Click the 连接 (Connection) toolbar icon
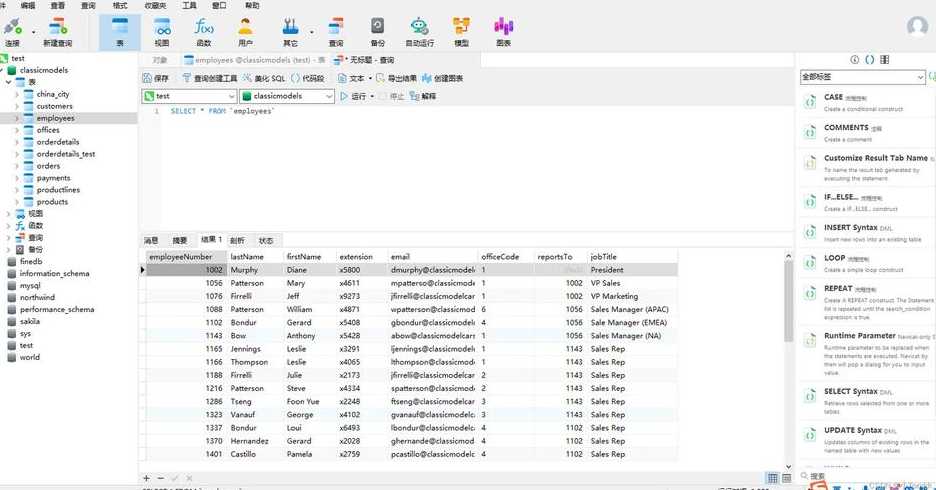Image resolution: width=936 pixels, height=490 pixels. [x=13, y=32]
